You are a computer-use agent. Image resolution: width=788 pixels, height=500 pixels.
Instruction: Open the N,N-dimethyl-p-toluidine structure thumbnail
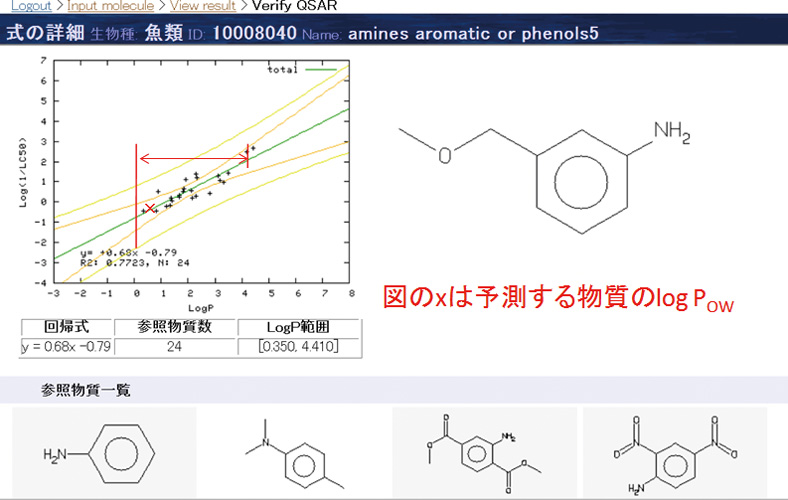294,453
